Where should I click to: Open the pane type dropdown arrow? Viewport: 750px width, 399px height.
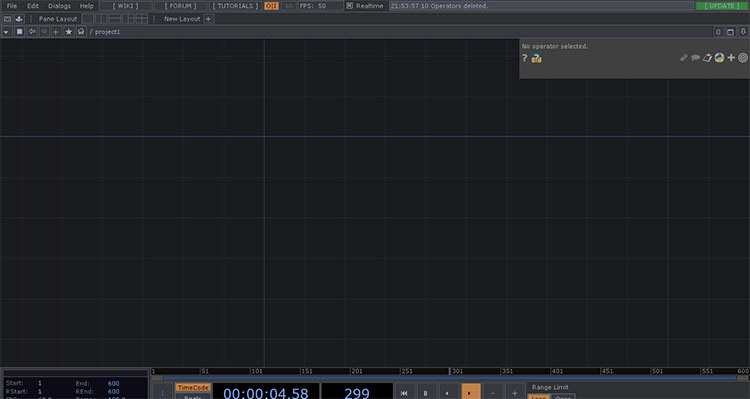(x=6, y=32)
